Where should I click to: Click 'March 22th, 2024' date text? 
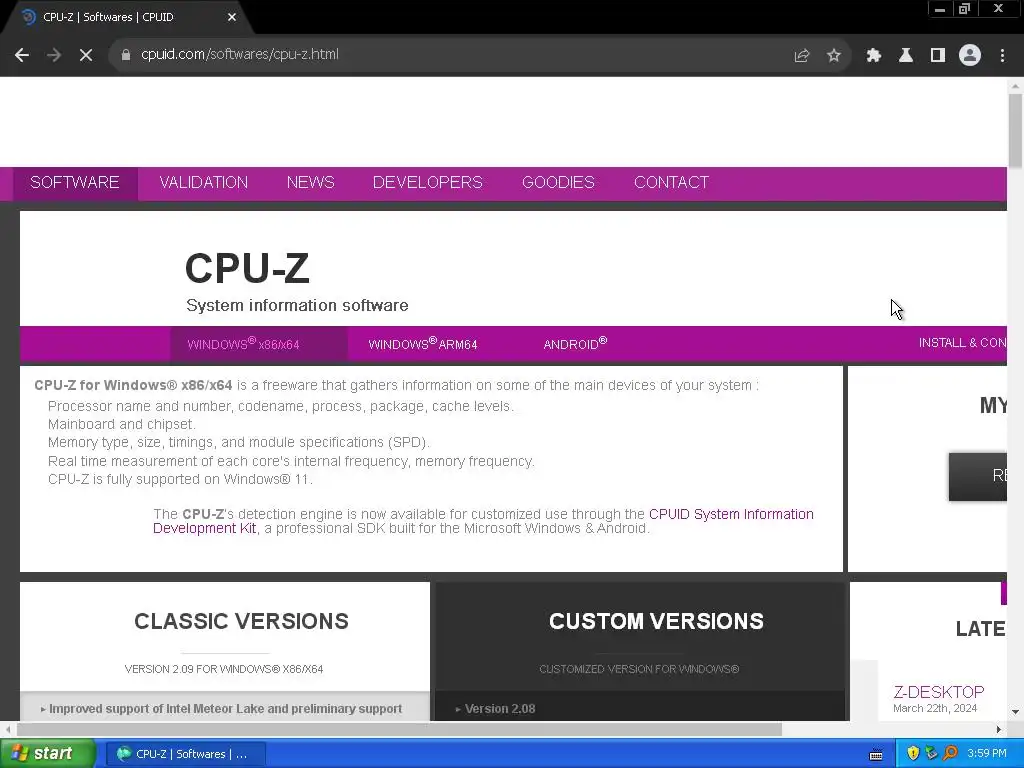click(935, 709)
